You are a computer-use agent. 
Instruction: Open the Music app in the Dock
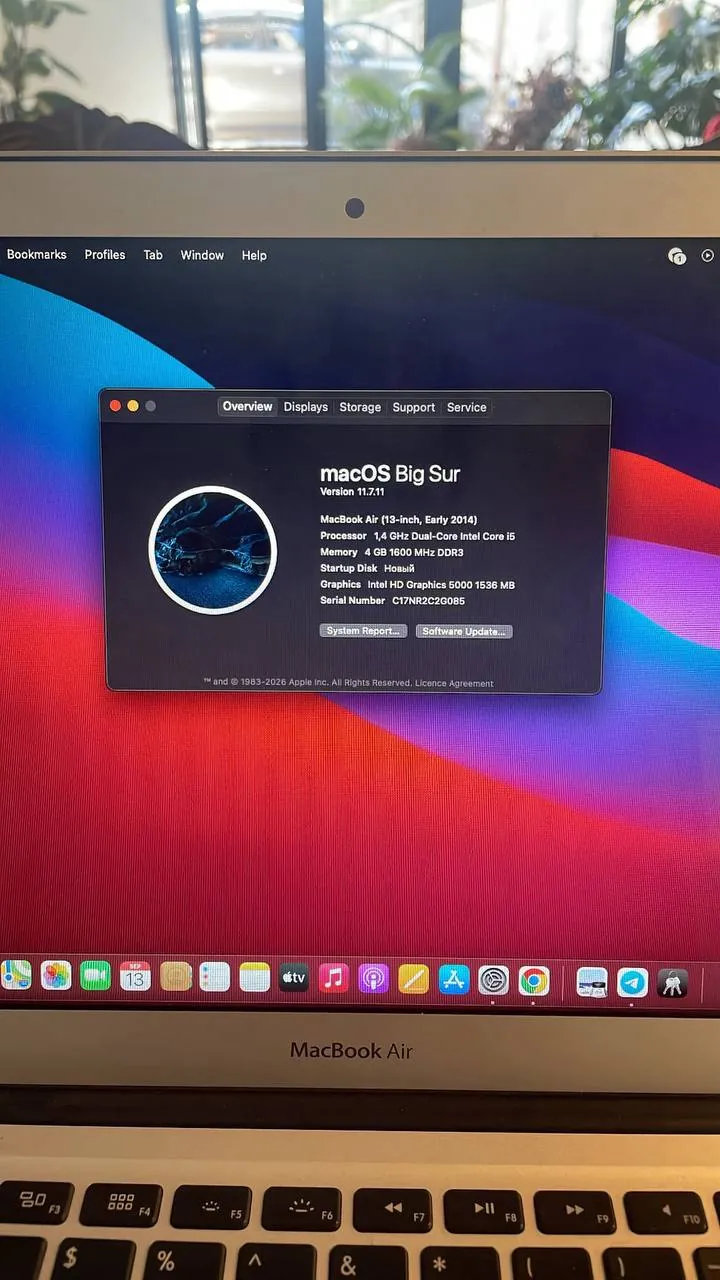click(334, 977)
